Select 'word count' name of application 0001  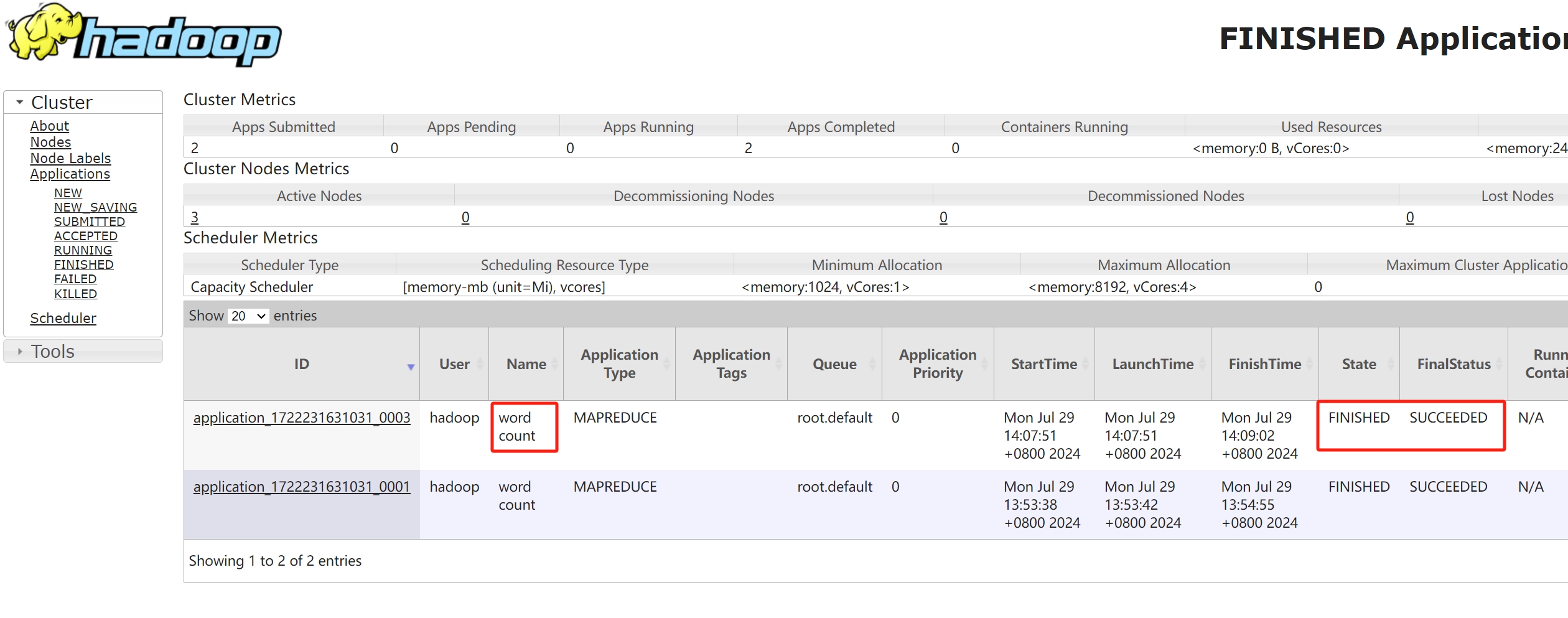click(516, 496)
